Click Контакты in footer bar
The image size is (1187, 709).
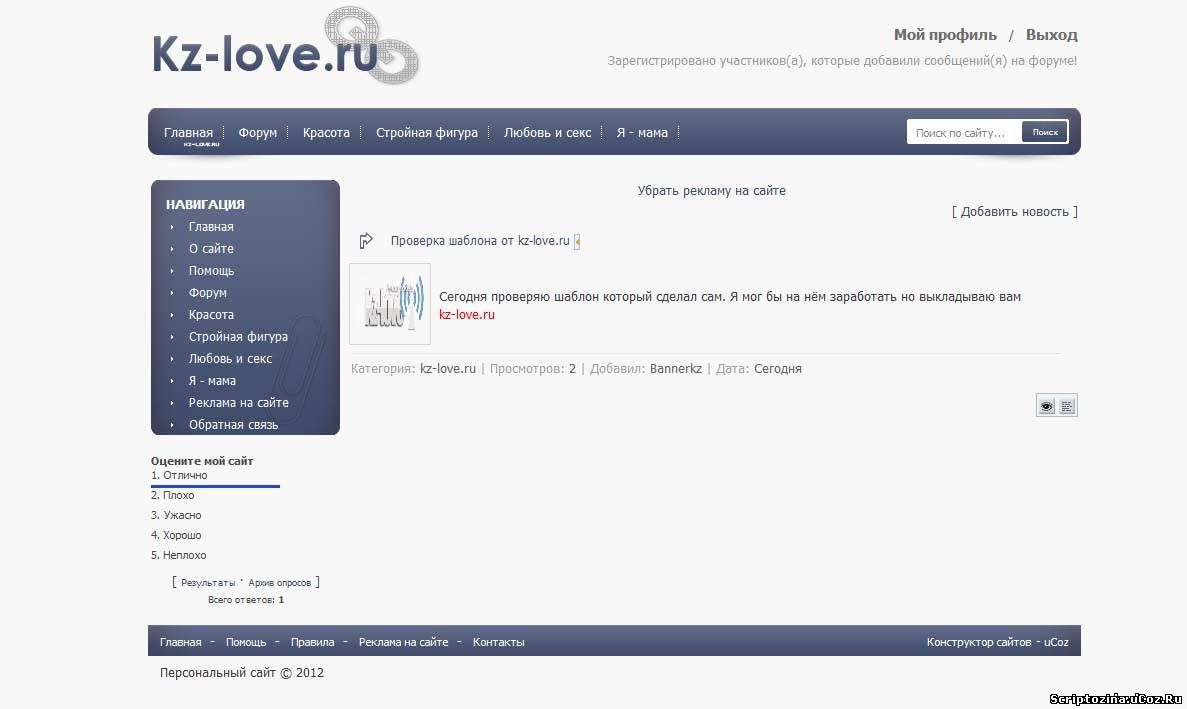[x=499, y=642]
